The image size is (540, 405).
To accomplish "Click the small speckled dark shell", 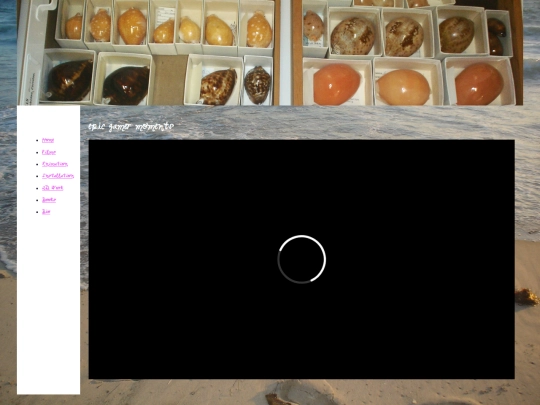I will pyautogui.click(x=257, y=85).
